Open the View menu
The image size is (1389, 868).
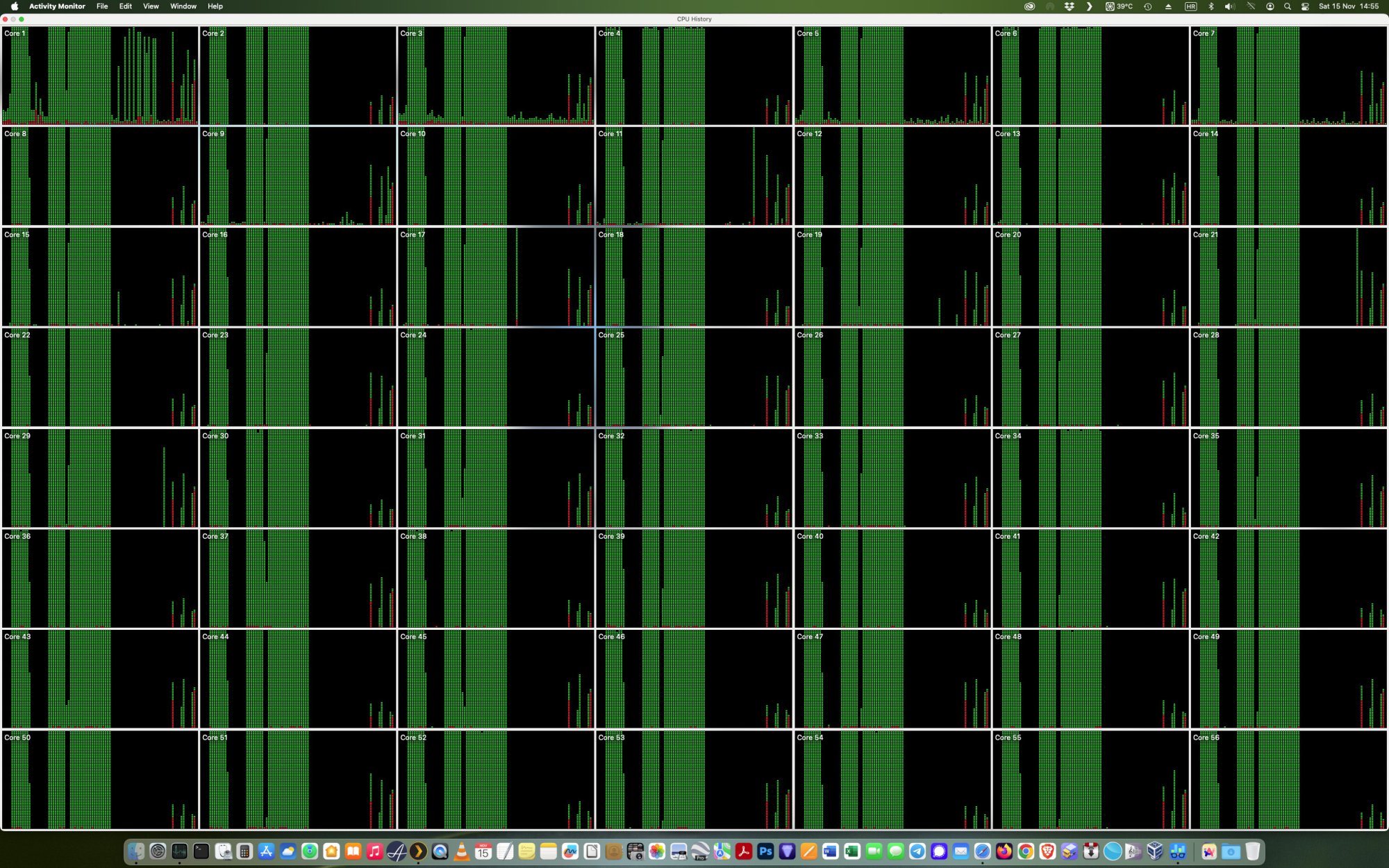[x=151, y=6]
